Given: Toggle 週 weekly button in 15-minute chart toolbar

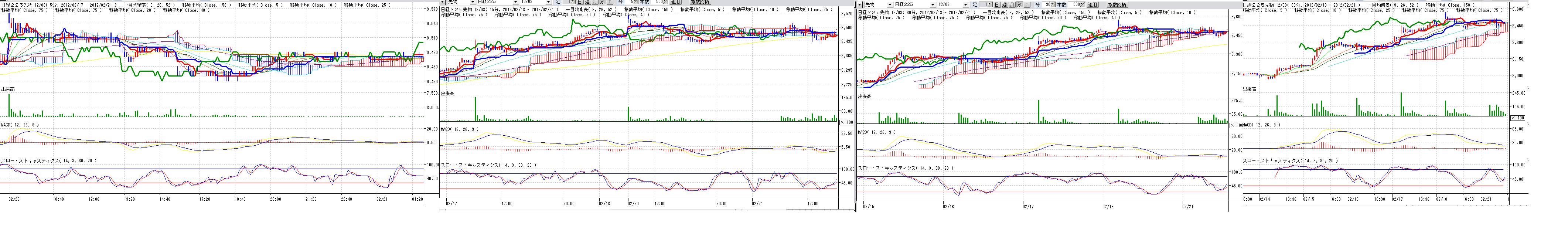Looking at the screenshot, I should click(x=588, y=2).
